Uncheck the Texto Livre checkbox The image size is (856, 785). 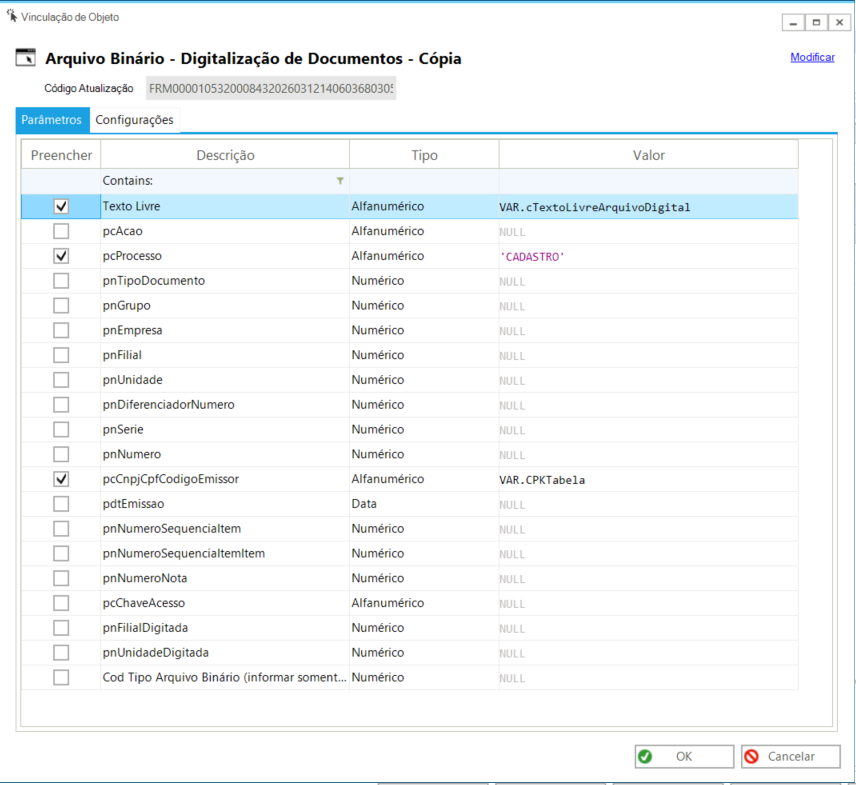point(61,206)
